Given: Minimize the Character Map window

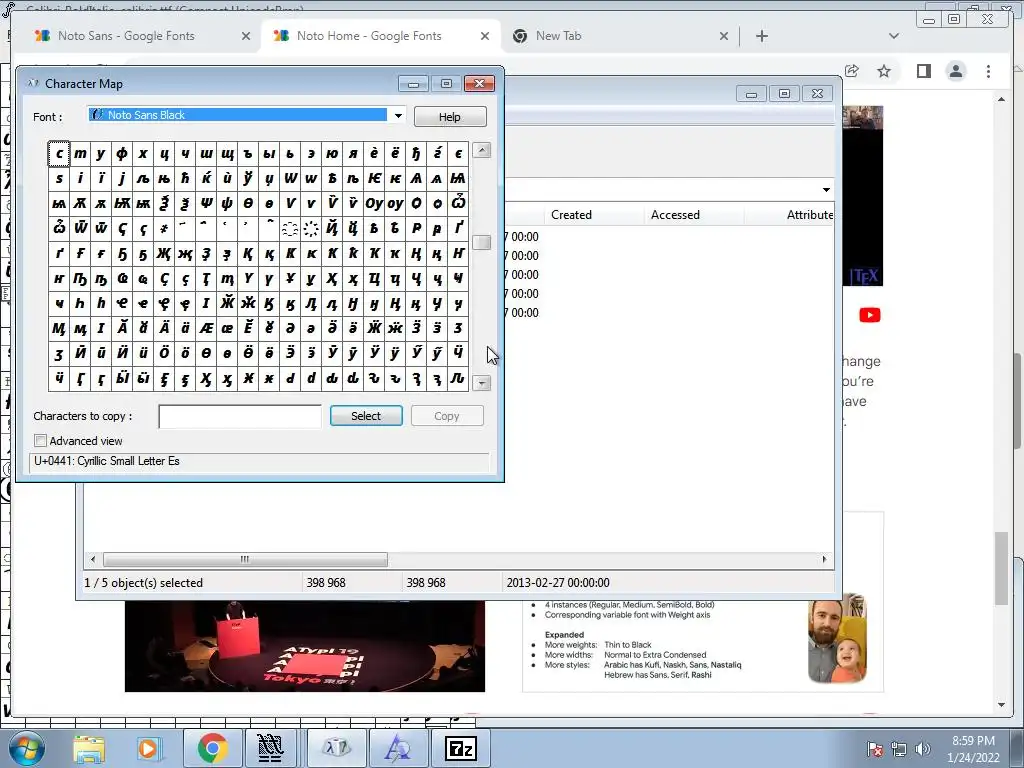Looking at the screenshot, I should coord(413,84).
